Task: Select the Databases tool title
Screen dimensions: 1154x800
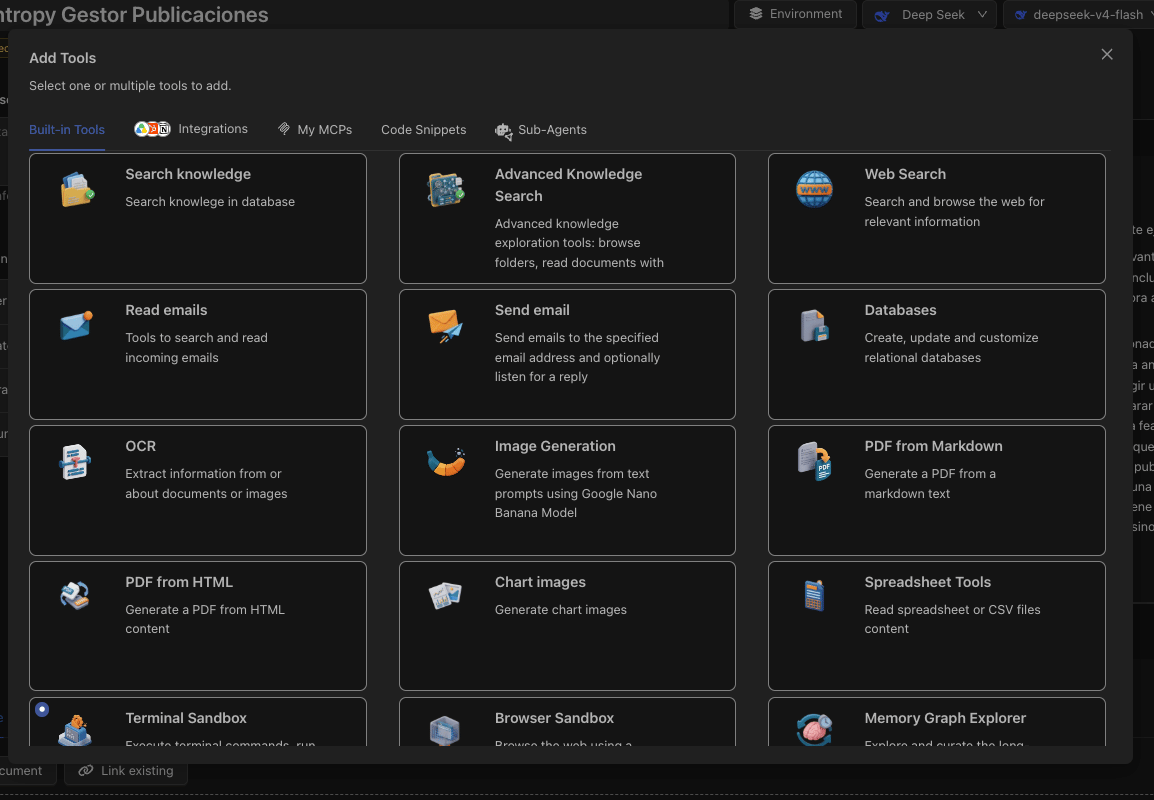Action: point(900,310)
